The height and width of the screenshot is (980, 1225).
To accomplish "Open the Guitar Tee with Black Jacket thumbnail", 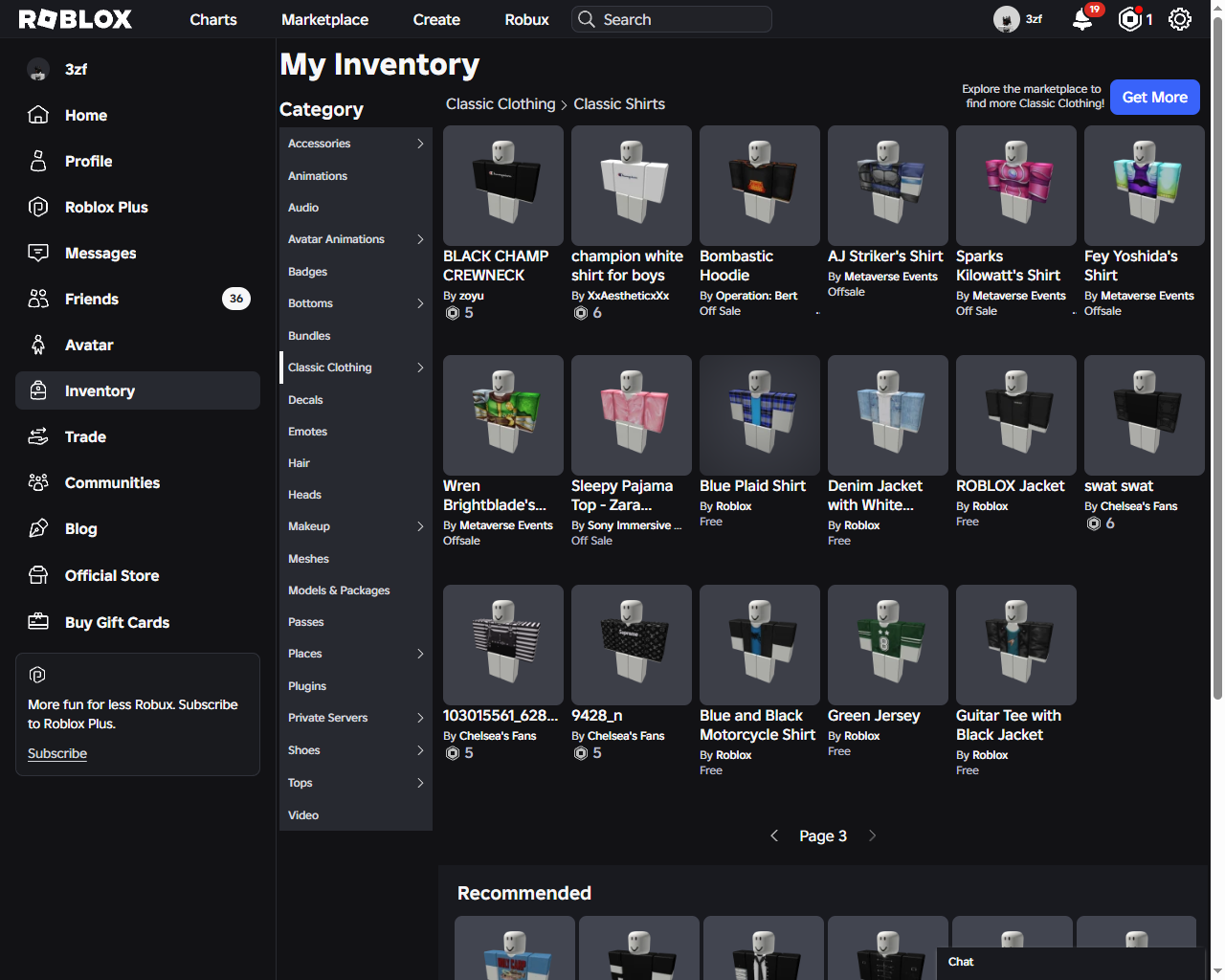I will click(1016, 645).
